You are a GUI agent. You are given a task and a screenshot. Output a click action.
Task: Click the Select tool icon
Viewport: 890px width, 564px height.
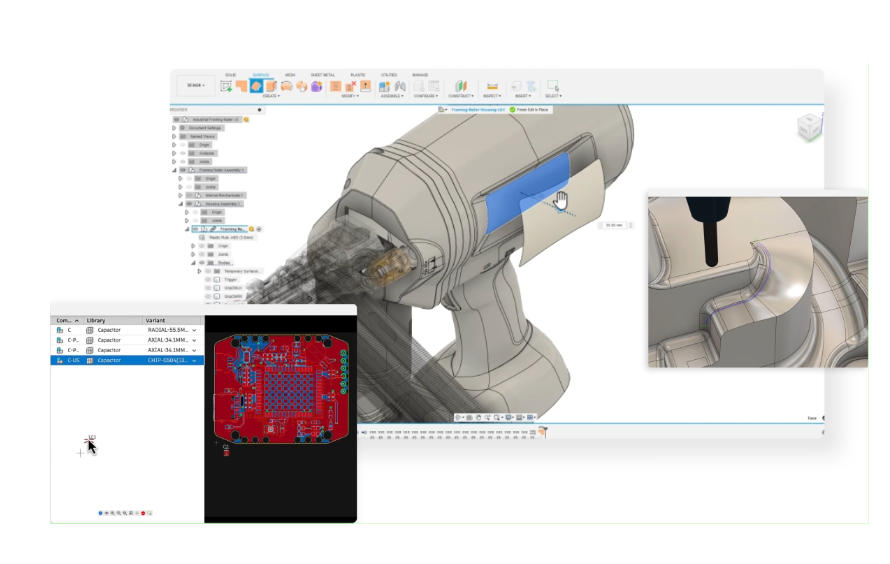[x=552, y=87]
